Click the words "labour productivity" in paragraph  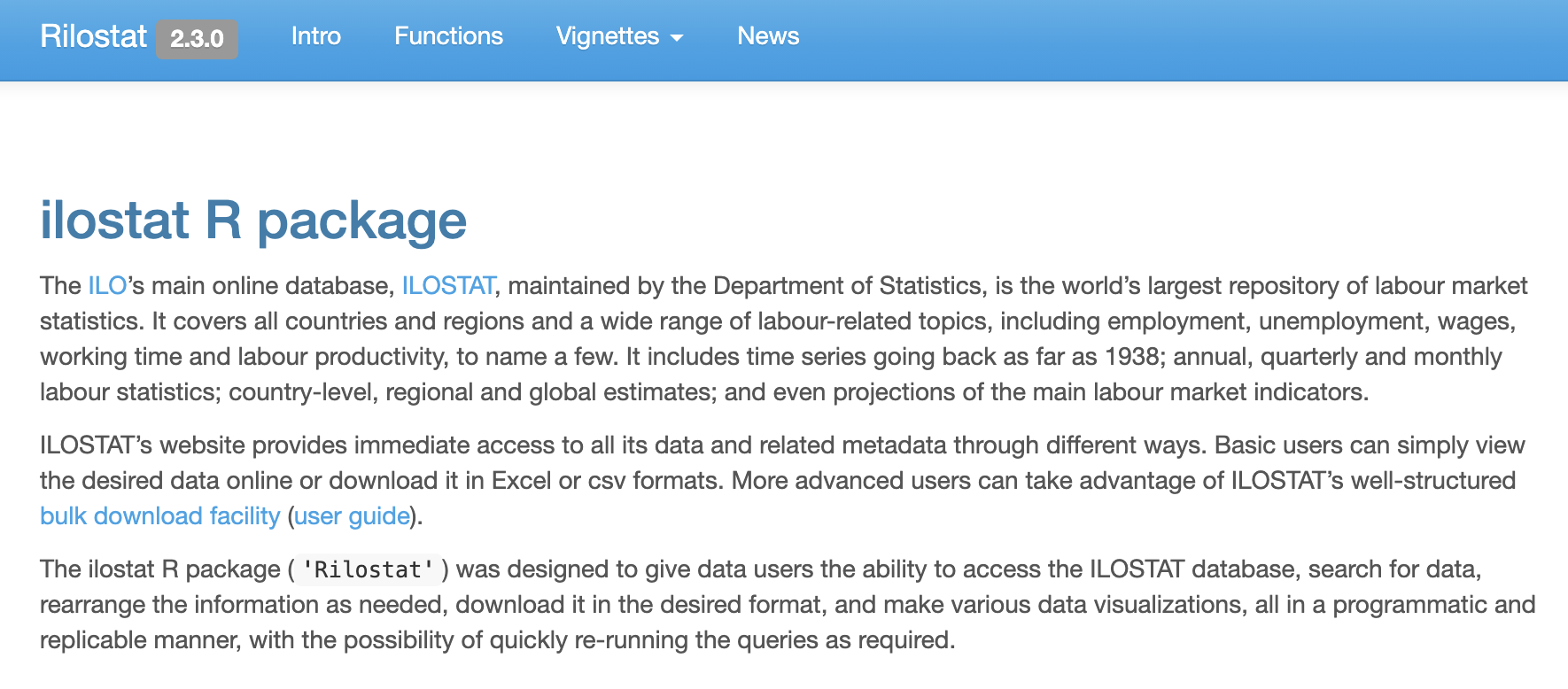(x=343, y=357)
